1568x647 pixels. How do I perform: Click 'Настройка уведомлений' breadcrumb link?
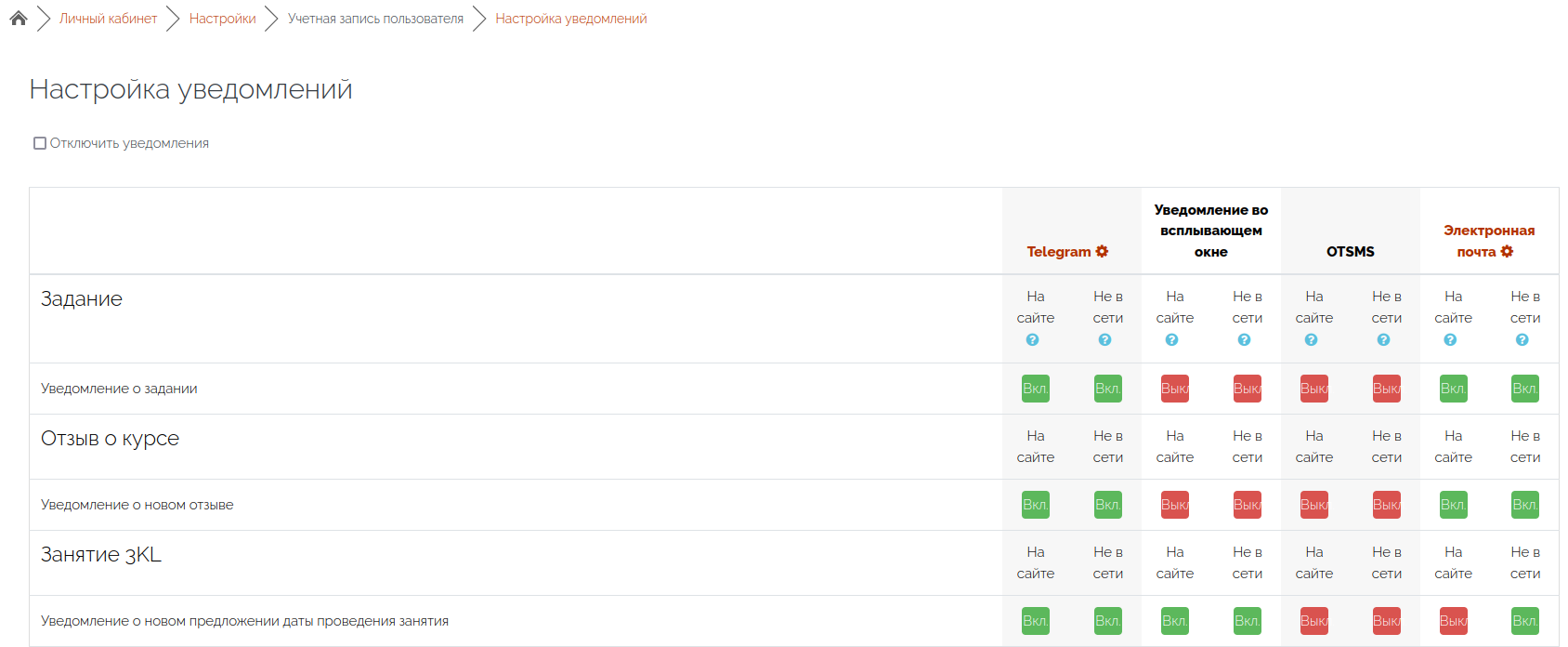(x=570, y=19)
